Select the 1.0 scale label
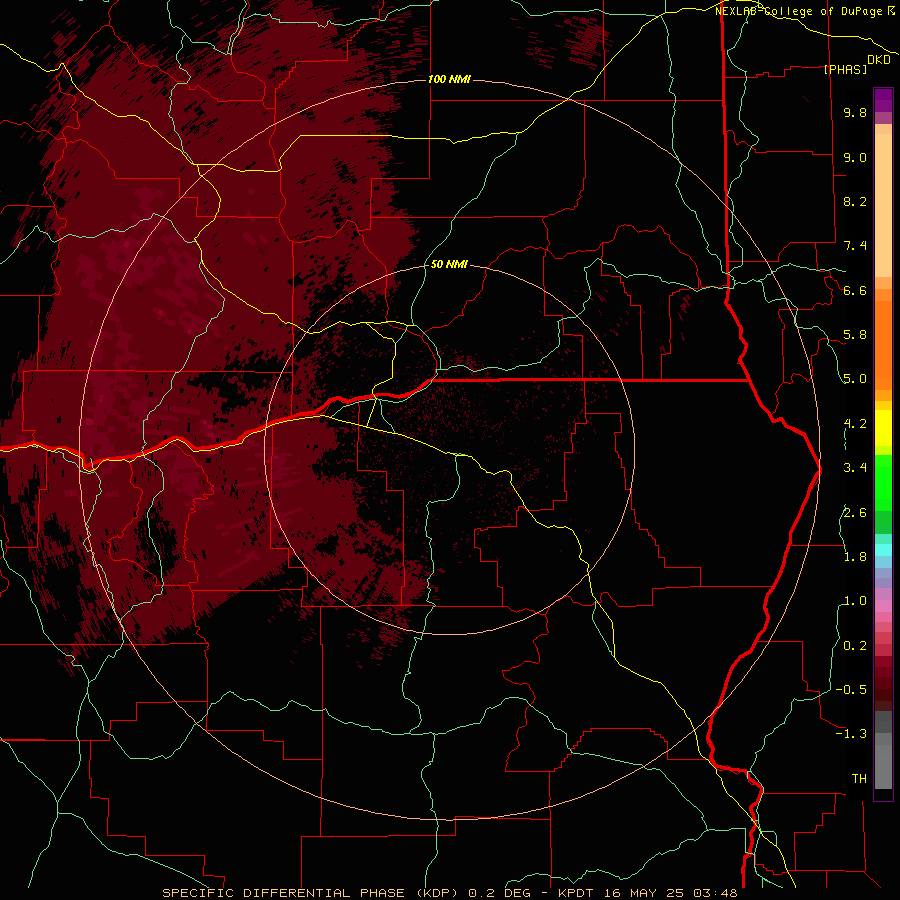The image size is (900, 900). [855, 601]
